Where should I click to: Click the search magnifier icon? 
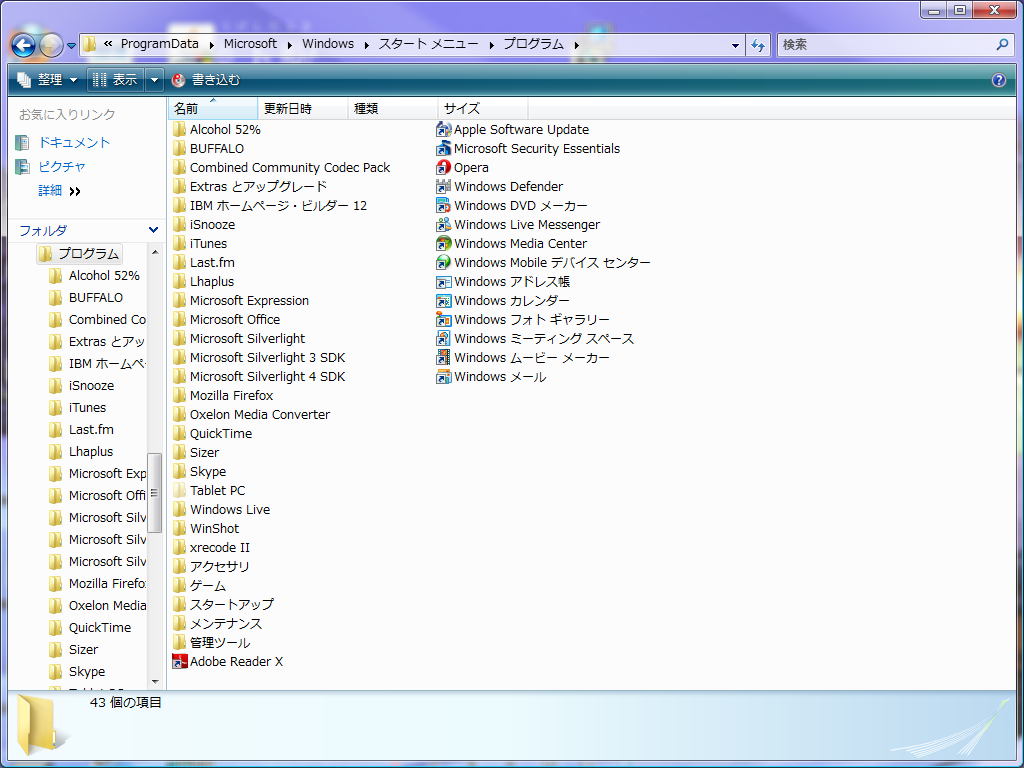[1002, 44]
